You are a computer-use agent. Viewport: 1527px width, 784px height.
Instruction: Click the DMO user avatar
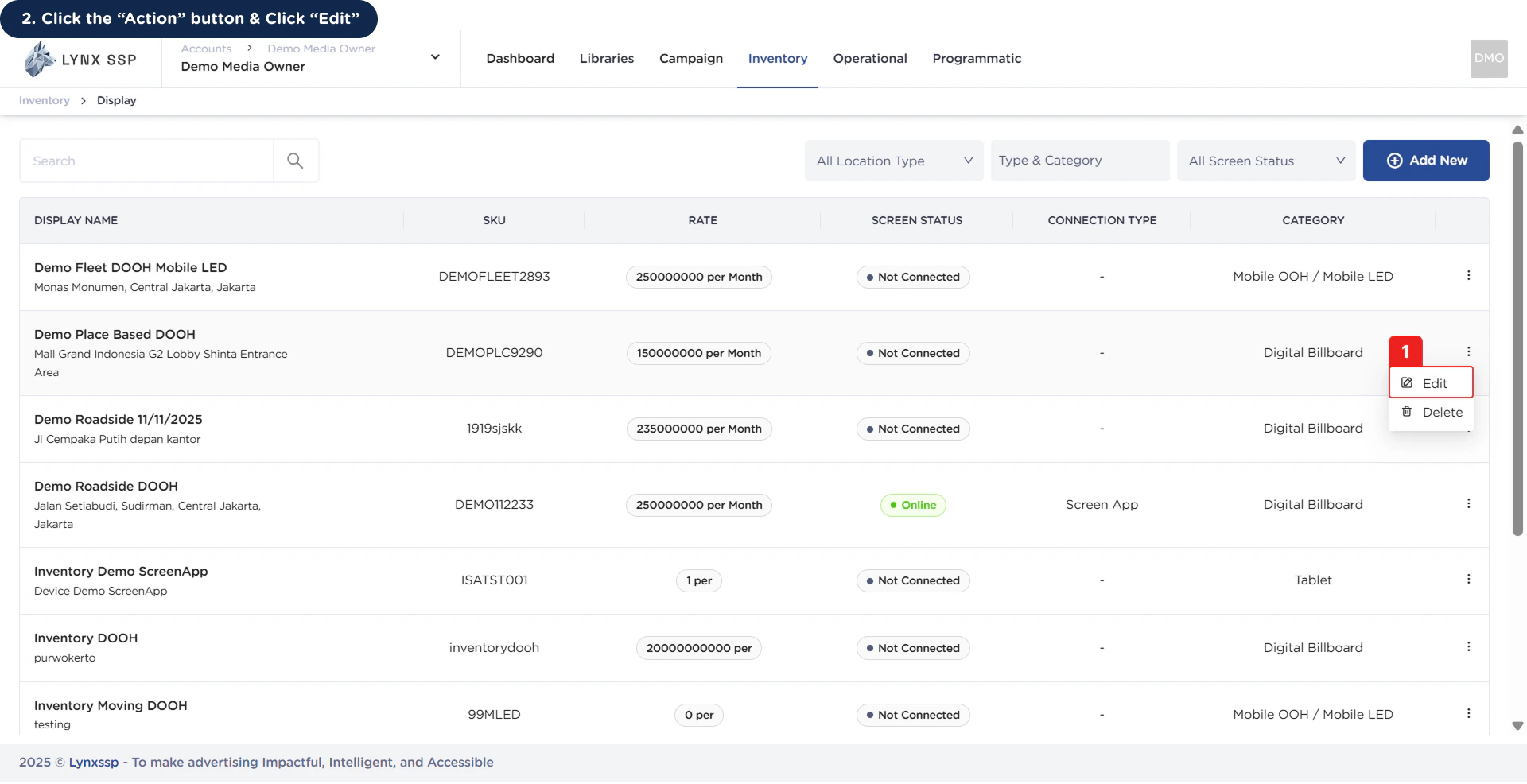[x=1489, y=59]
